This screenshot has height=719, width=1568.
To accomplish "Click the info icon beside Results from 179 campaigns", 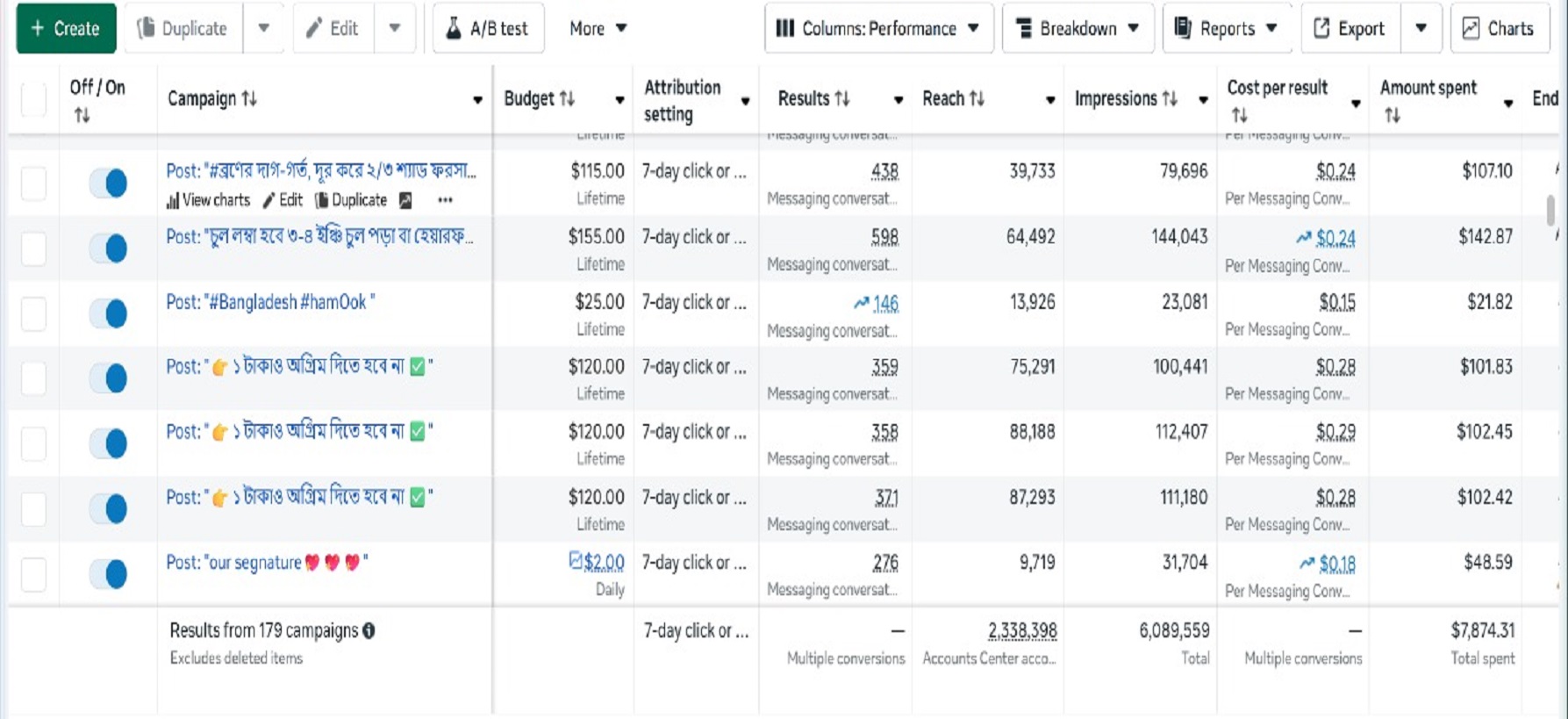I will pyautogui.click(x=369, y=630).
